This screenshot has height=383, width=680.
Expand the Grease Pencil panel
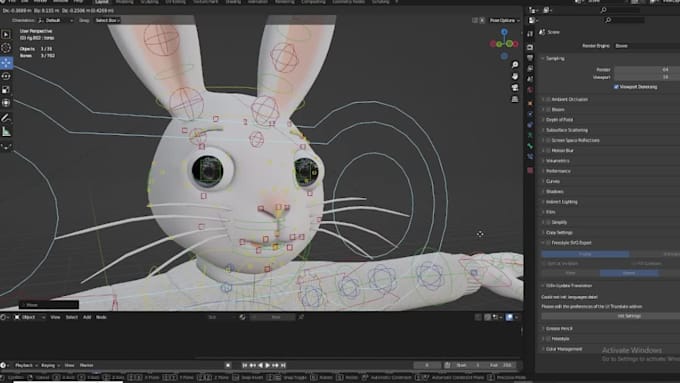coord(559,328)
